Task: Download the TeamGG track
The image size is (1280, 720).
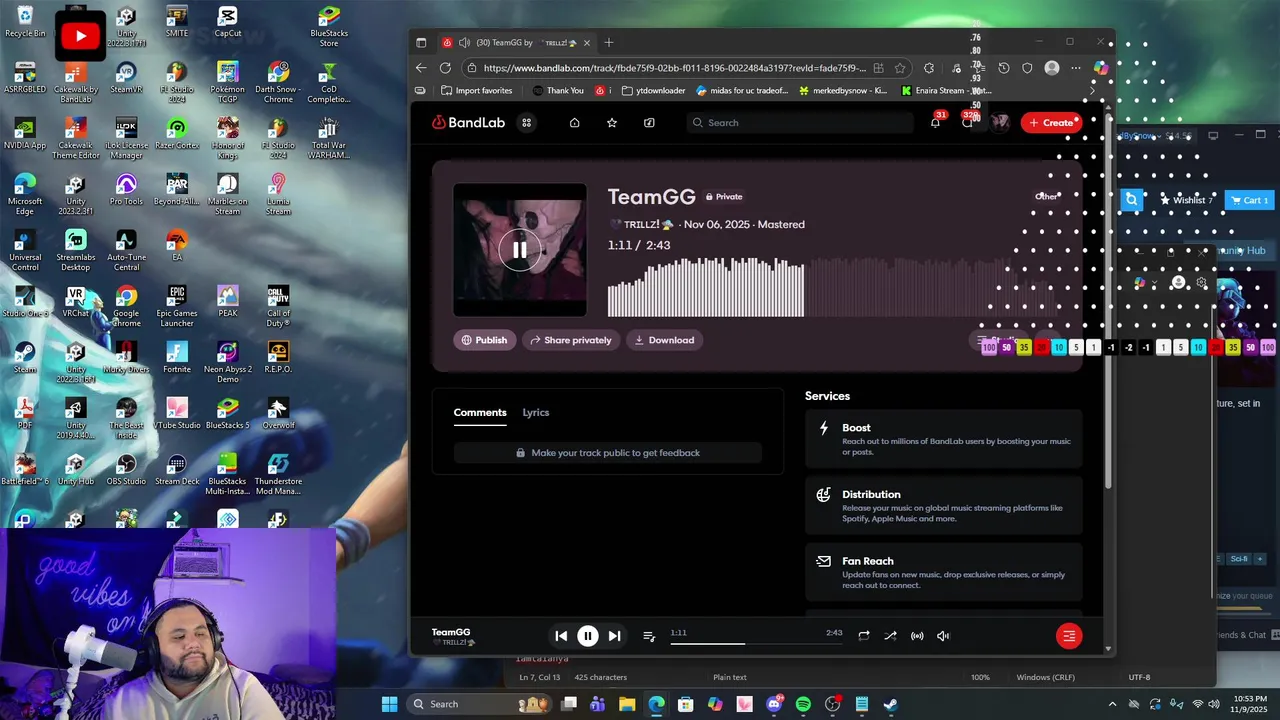Action: point(664,340)
